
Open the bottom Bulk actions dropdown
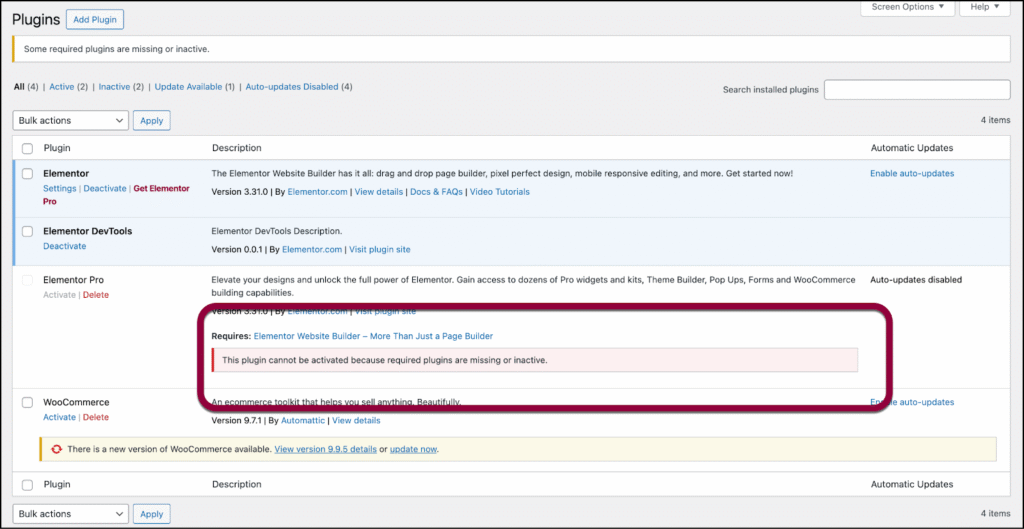[71, 514]
